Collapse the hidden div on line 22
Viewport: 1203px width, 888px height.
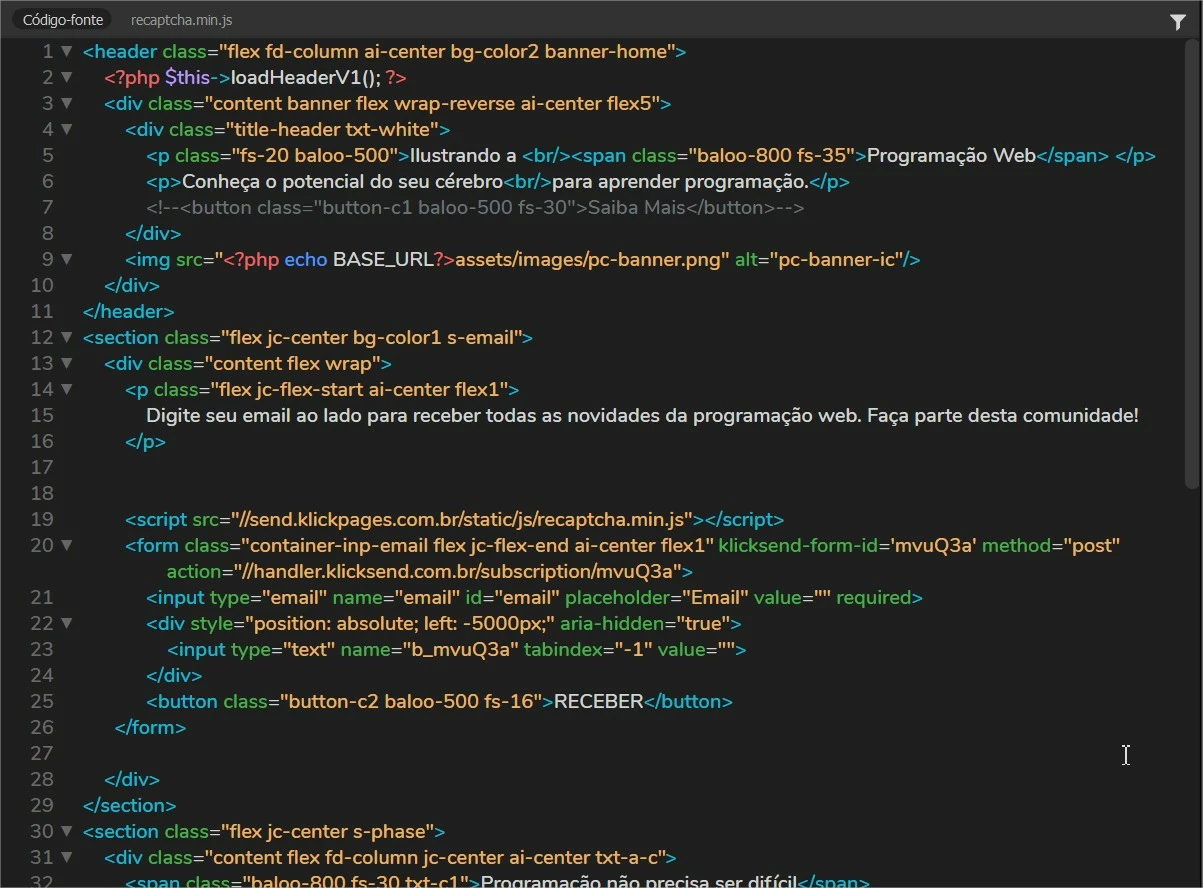66,623
